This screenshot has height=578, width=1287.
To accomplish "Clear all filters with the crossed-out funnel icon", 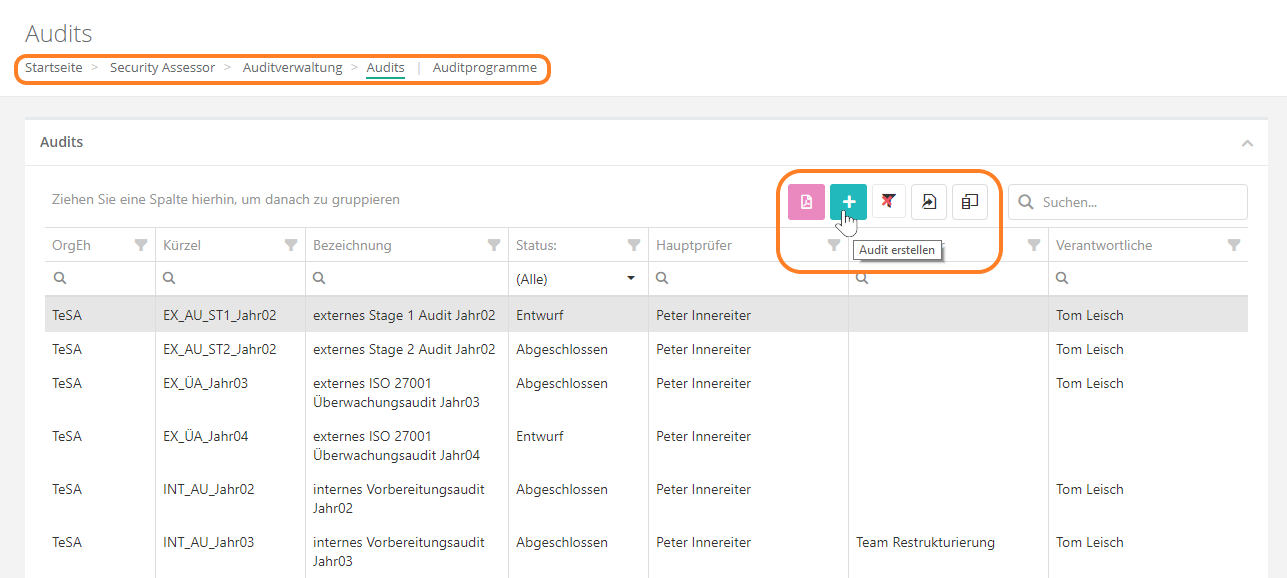I will click(x=888, y=202).
